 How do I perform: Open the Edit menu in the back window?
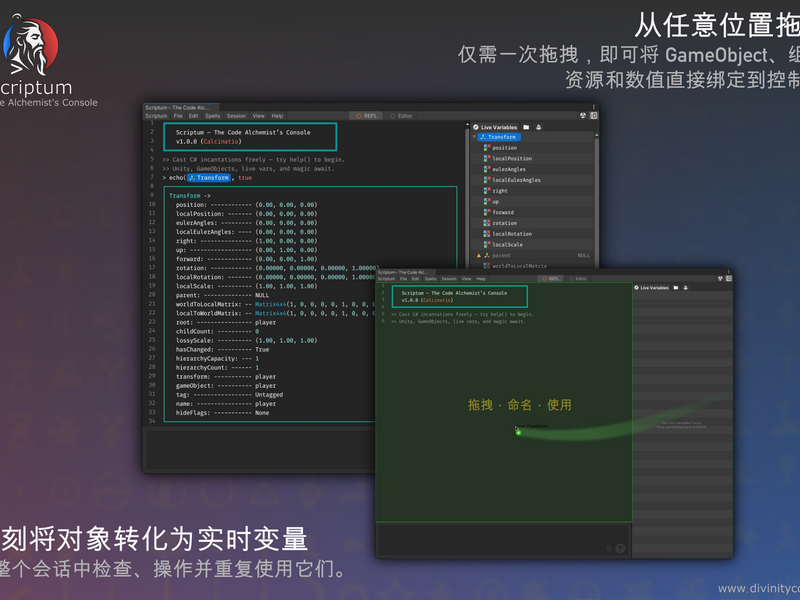193,116
